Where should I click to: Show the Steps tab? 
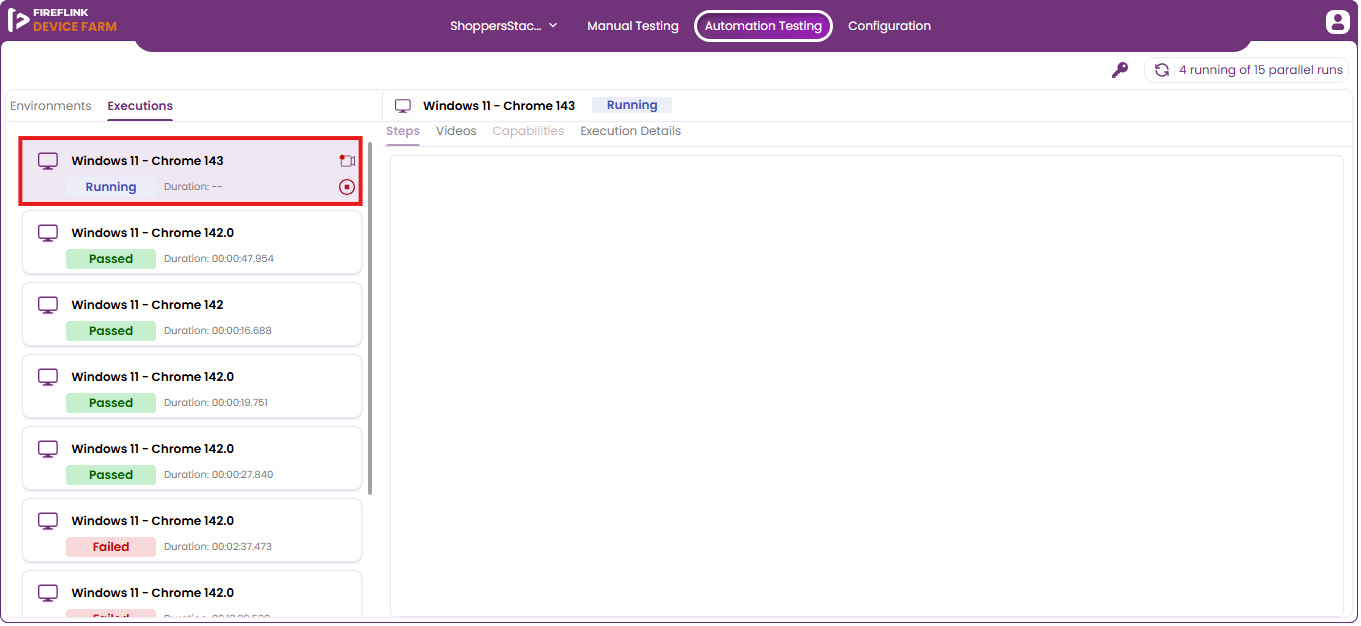403,131
